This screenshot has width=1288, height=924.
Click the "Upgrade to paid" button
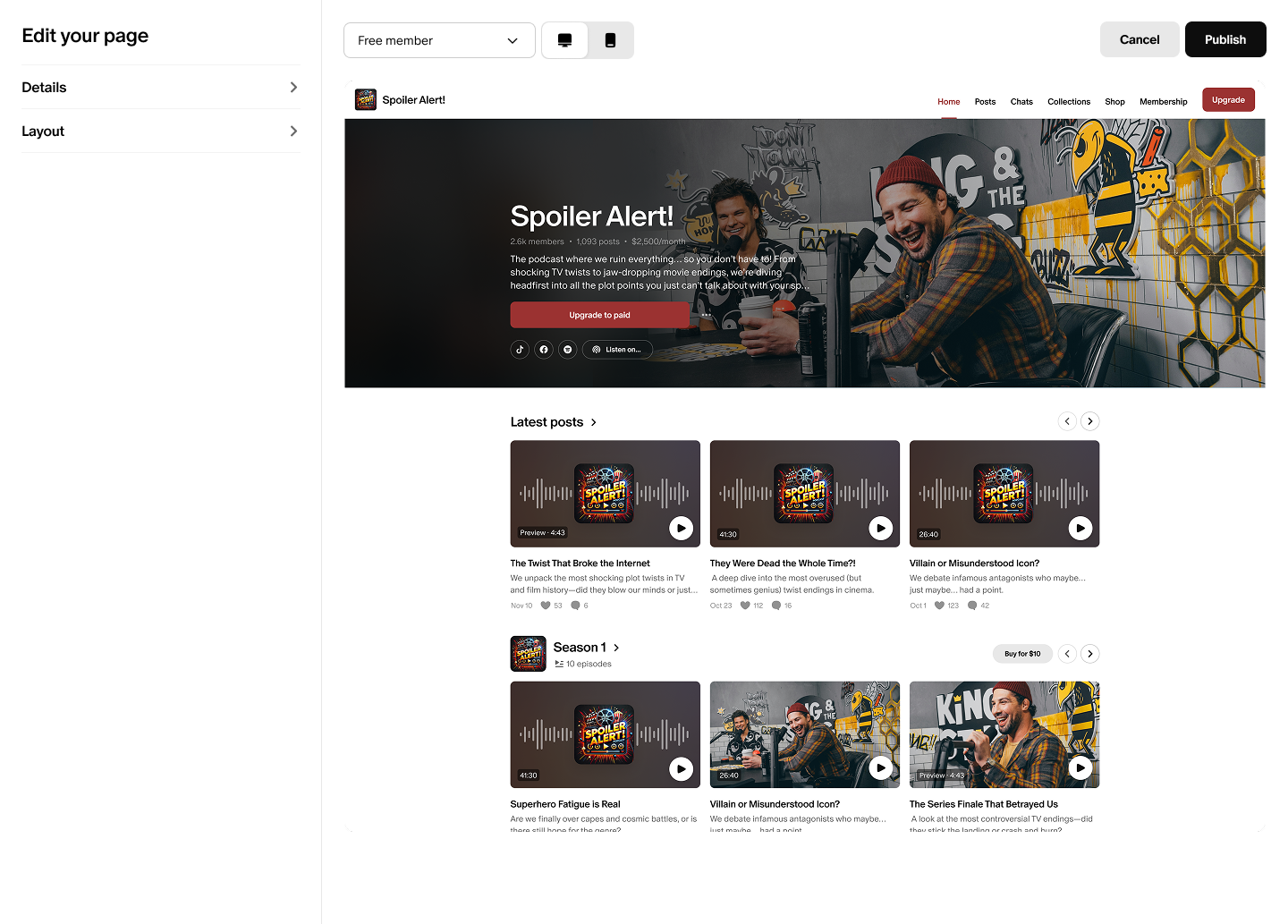(x=599, y=315)
